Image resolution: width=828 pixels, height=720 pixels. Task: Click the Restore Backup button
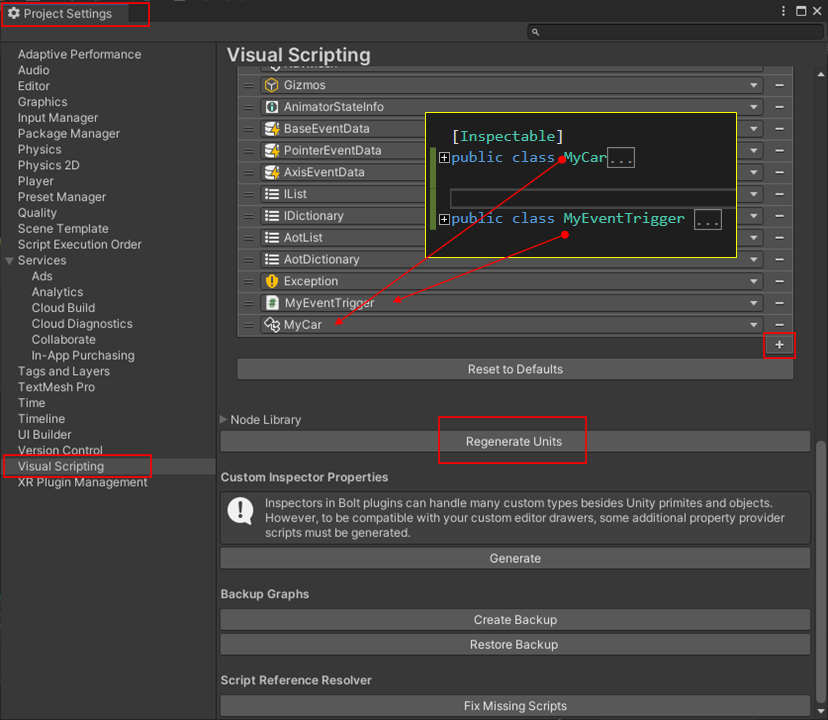click(x=515, y=644)
